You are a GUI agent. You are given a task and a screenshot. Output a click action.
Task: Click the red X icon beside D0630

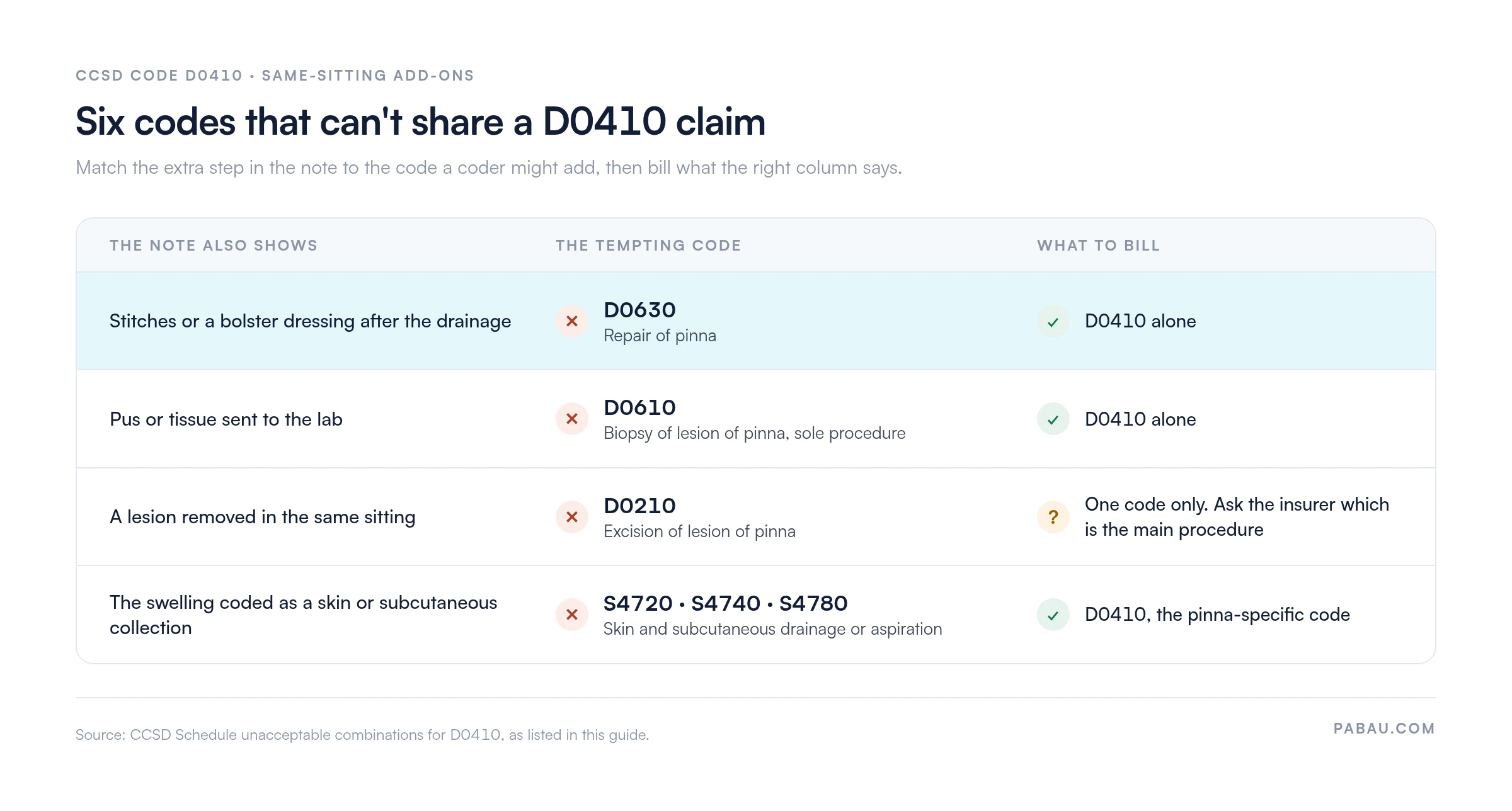tap(572, 321)
